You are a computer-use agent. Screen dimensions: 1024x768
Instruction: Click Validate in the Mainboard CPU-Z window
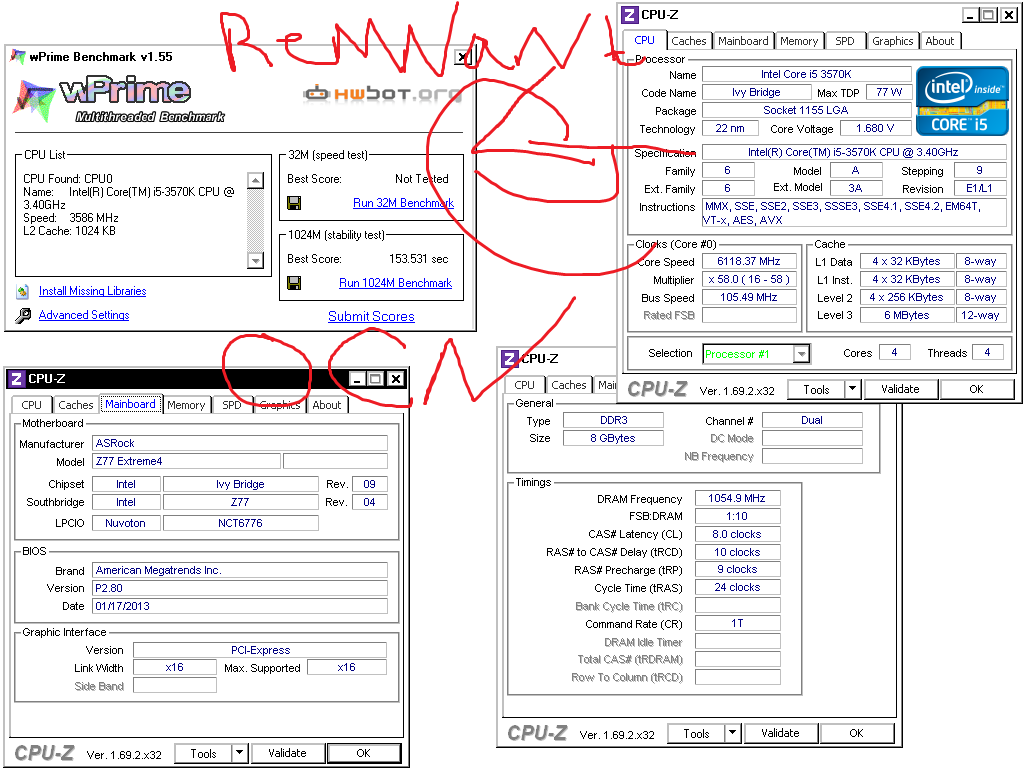tap(287, 753)
